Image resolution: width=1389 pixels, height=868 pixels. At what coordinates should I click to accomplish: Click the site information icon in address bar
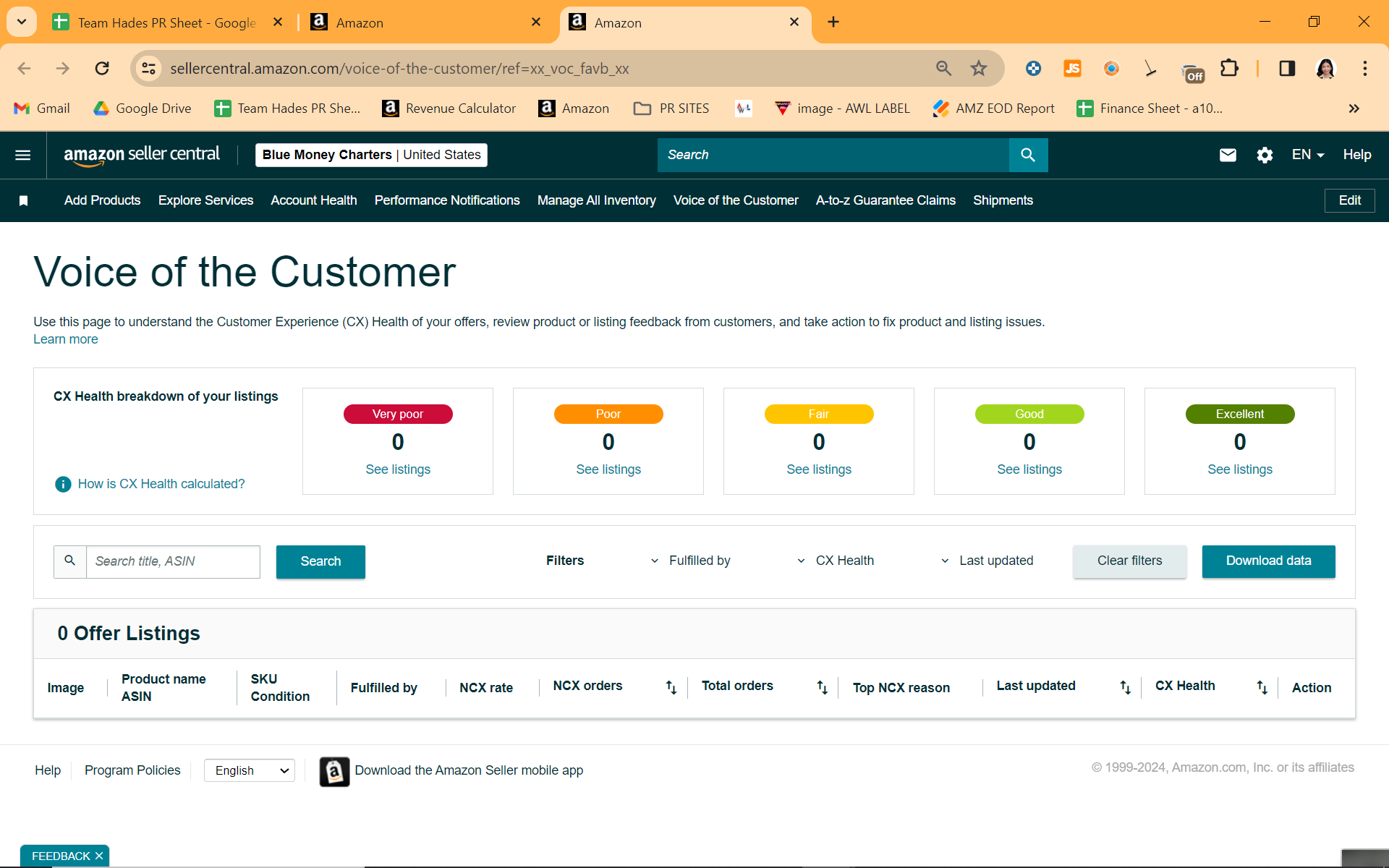[148, 69]
